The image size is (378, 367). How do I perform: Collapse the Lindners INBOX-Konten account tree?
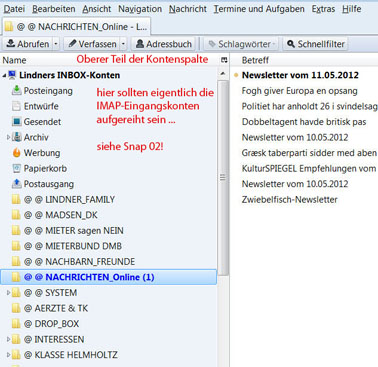click(4, 76)
